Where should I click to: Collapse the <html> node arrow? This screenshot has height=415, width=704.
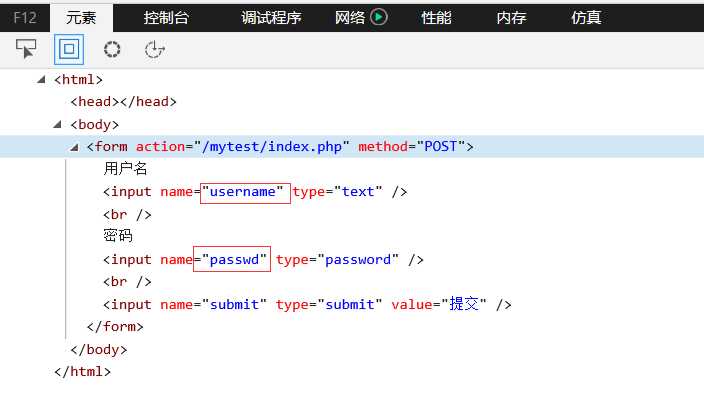coord(41,80)
